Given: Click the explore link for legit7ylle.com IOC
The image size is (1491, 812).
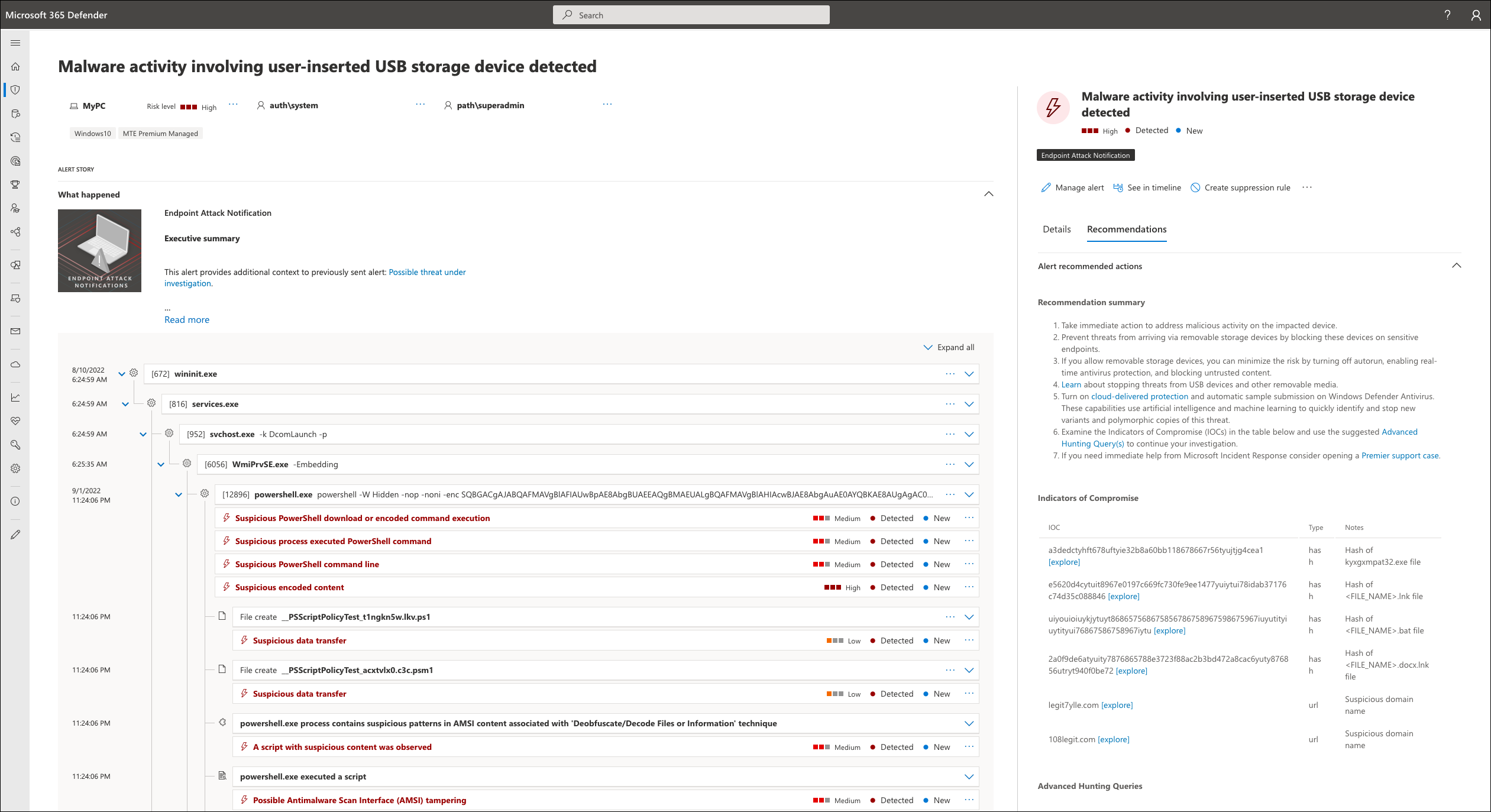Looking at the screenshot, I should (1116, 705).
